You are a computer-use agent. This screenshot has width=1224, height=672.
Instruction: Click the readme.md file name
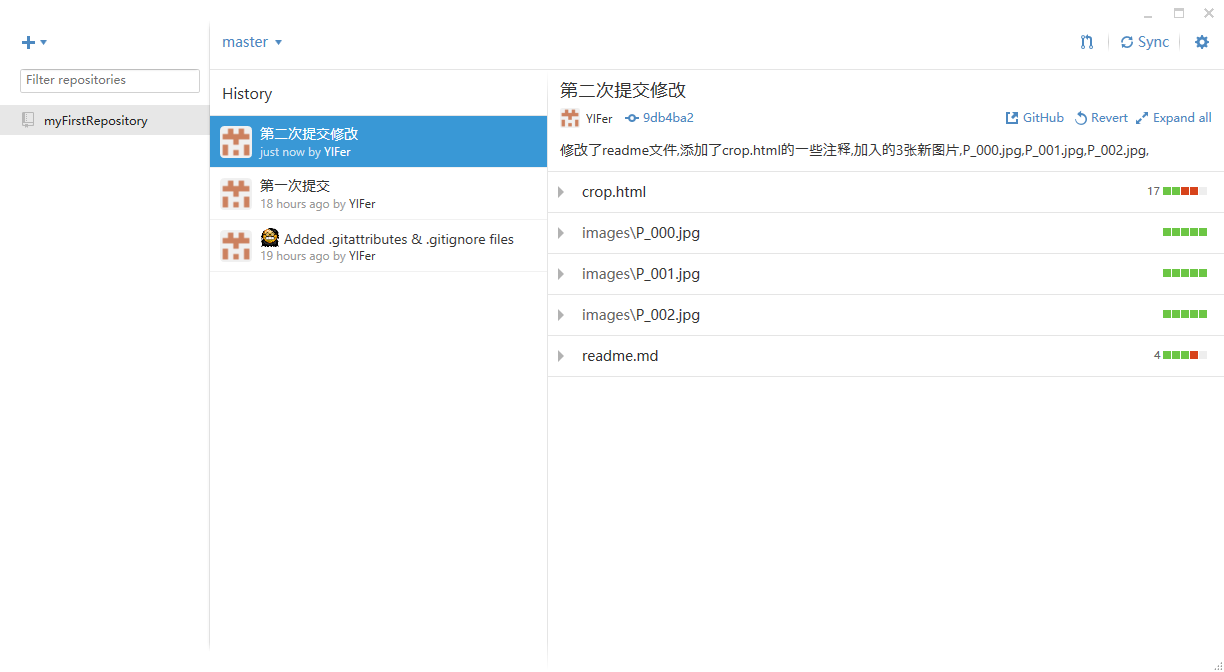coord(620,356)
